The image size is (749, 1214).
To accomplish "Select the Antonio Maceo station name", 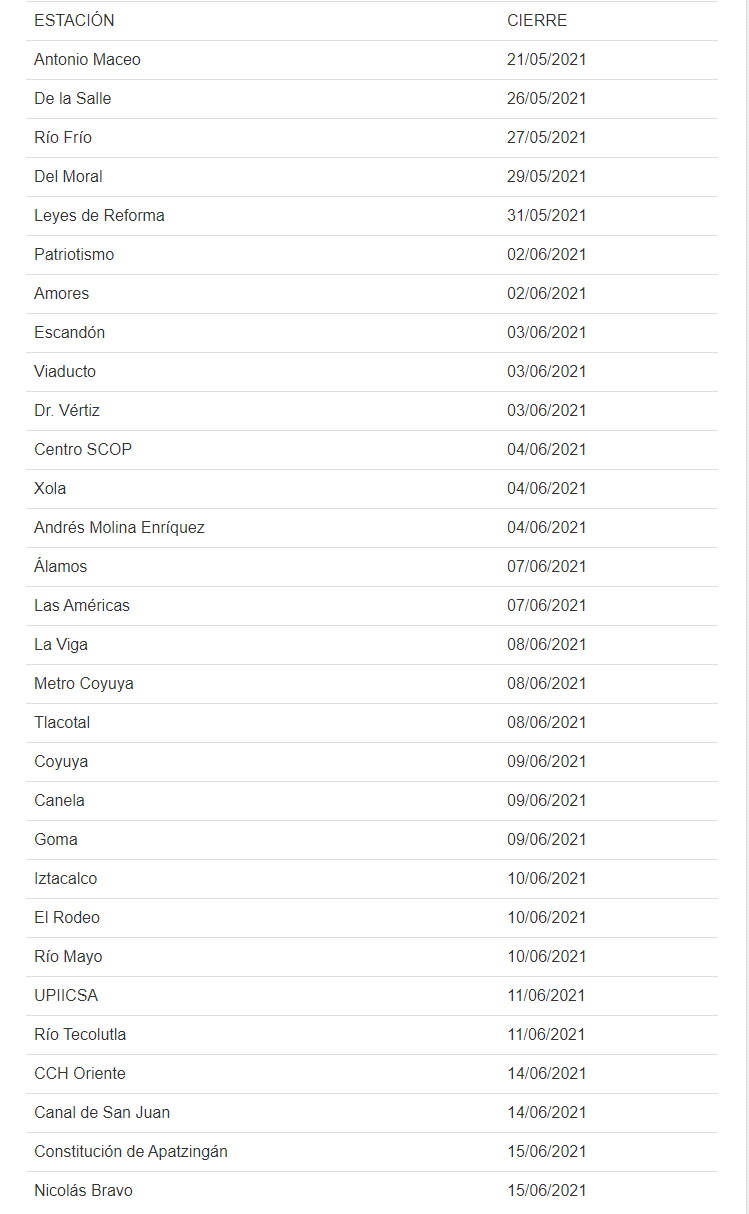I will (x=87, y=59).
